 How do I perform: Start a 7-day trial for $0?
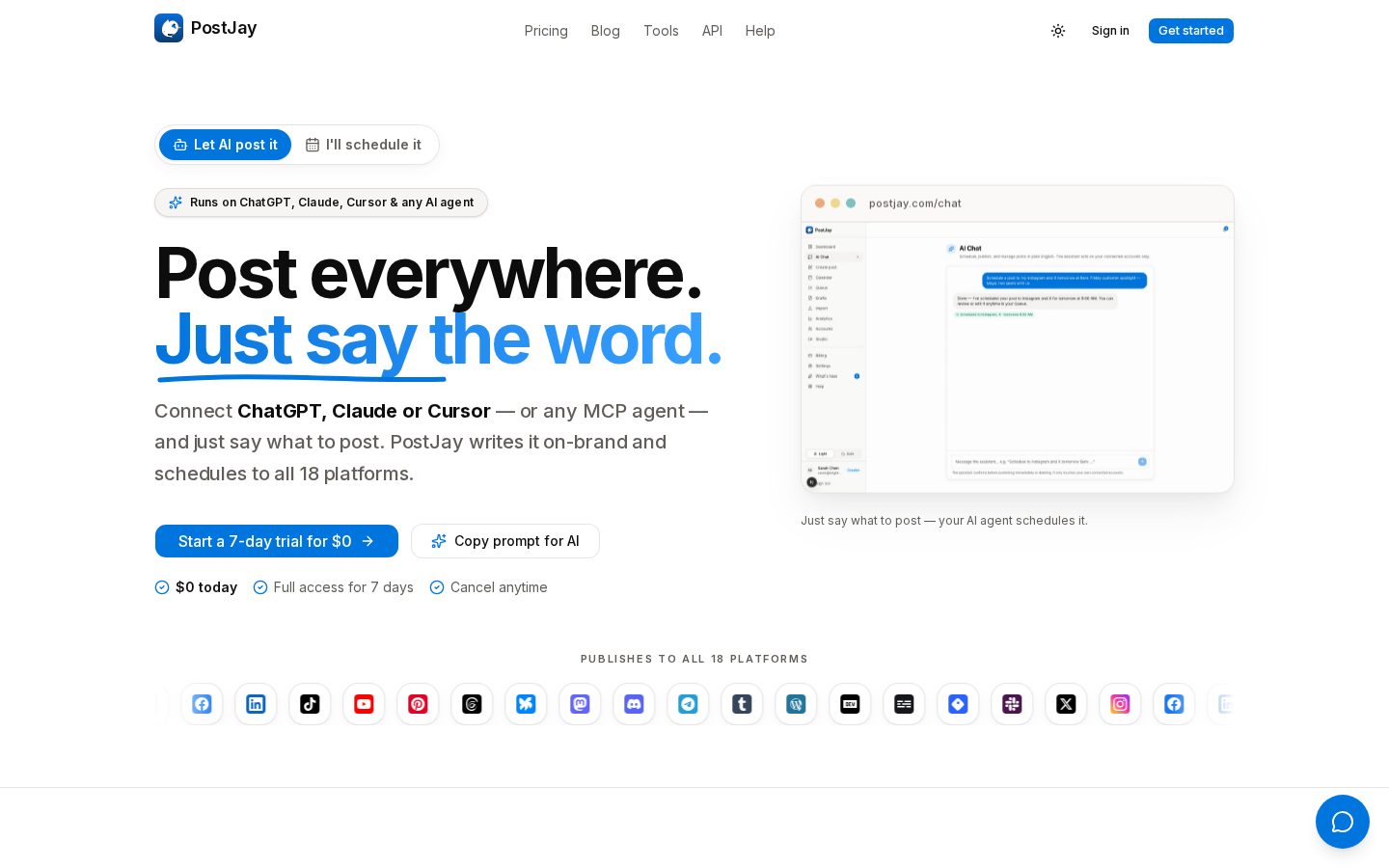pos(277,541)
